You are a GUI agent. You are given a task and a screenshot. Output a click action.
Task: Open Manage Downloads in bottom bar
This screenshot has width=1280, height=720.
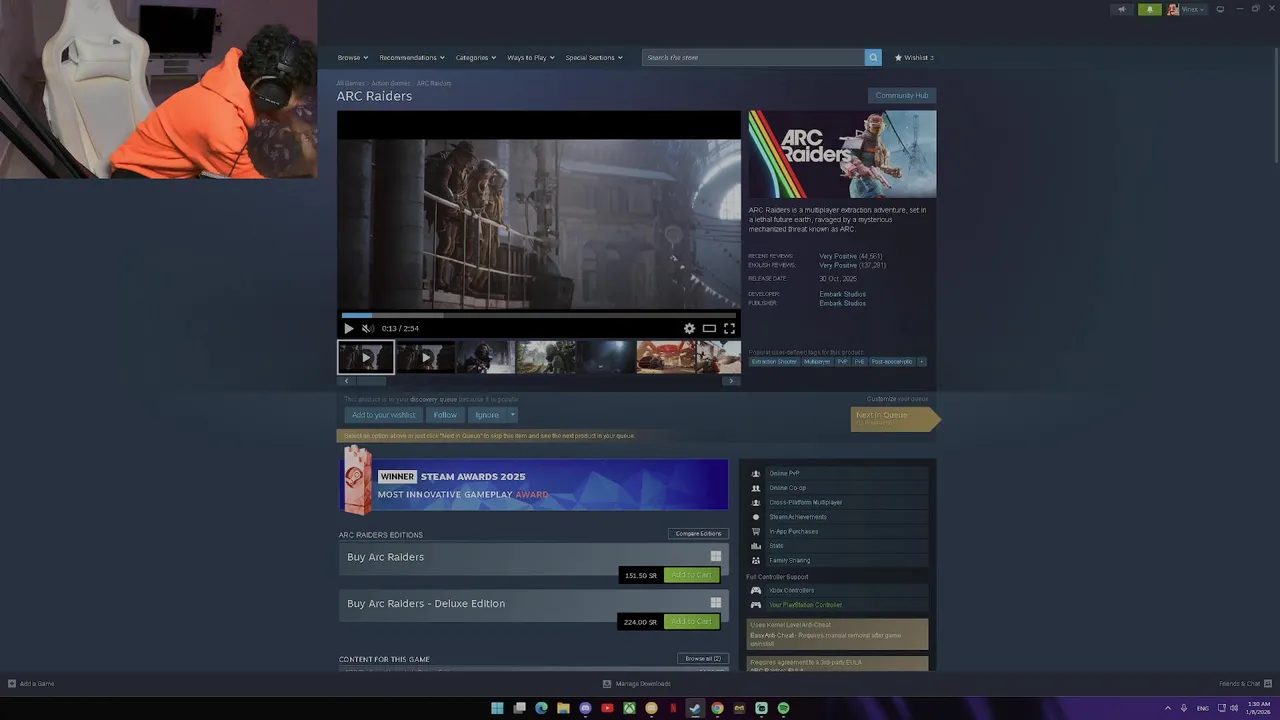(x=636, y=684)
